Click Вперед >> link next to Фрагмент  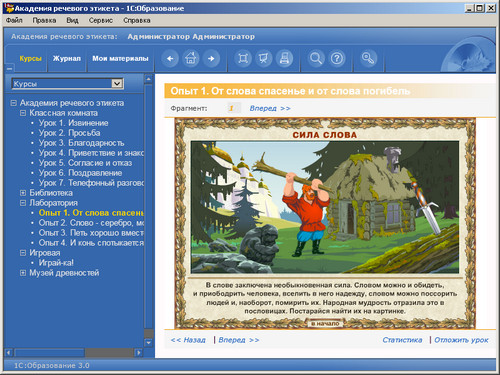coord(270,108)
